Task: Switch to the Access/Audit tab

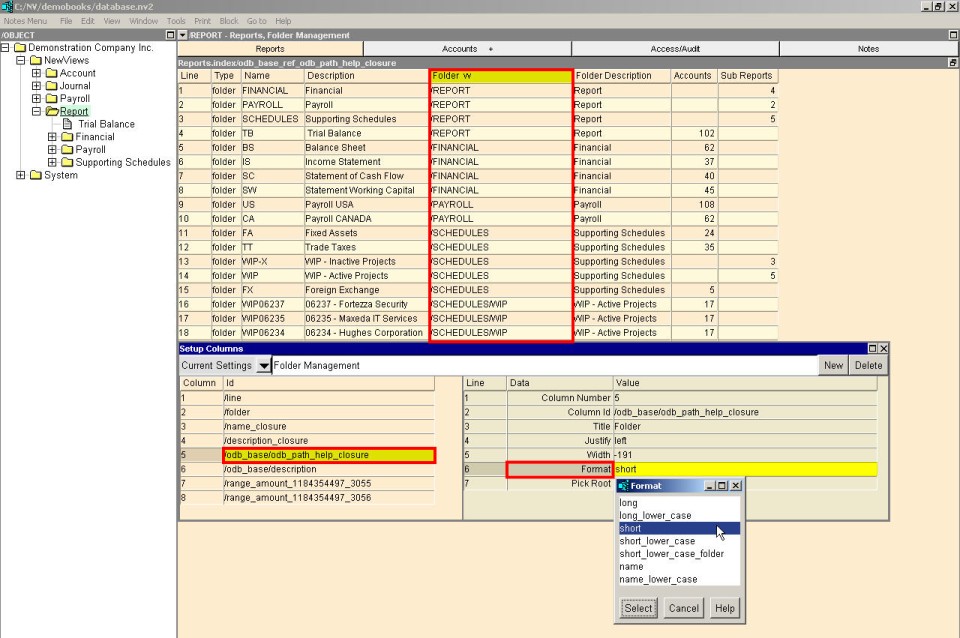Action: [675, 49]
